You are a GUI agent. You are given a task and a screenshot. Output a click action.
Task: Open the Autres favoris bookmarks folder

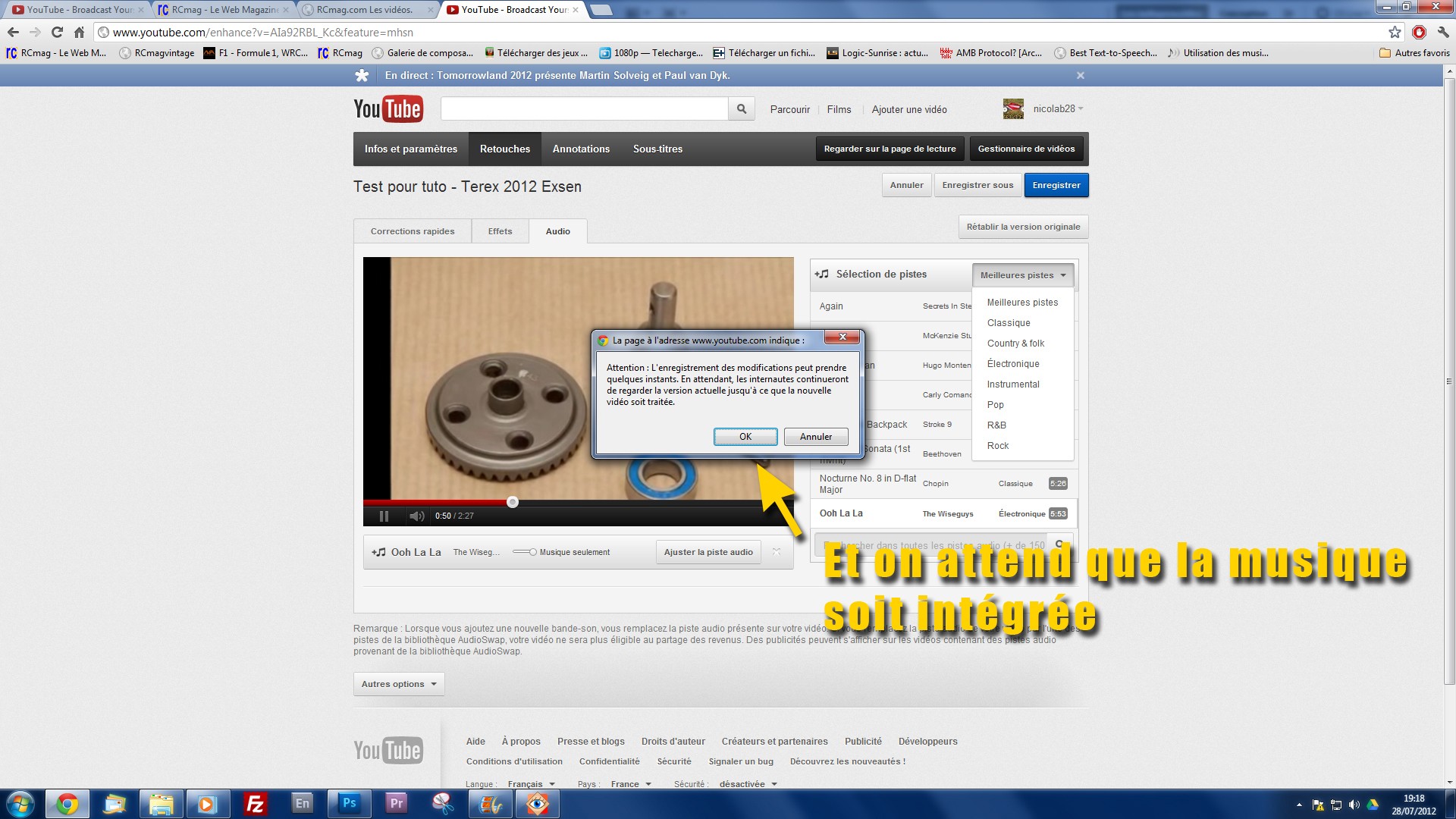[x=1414, y=53]
